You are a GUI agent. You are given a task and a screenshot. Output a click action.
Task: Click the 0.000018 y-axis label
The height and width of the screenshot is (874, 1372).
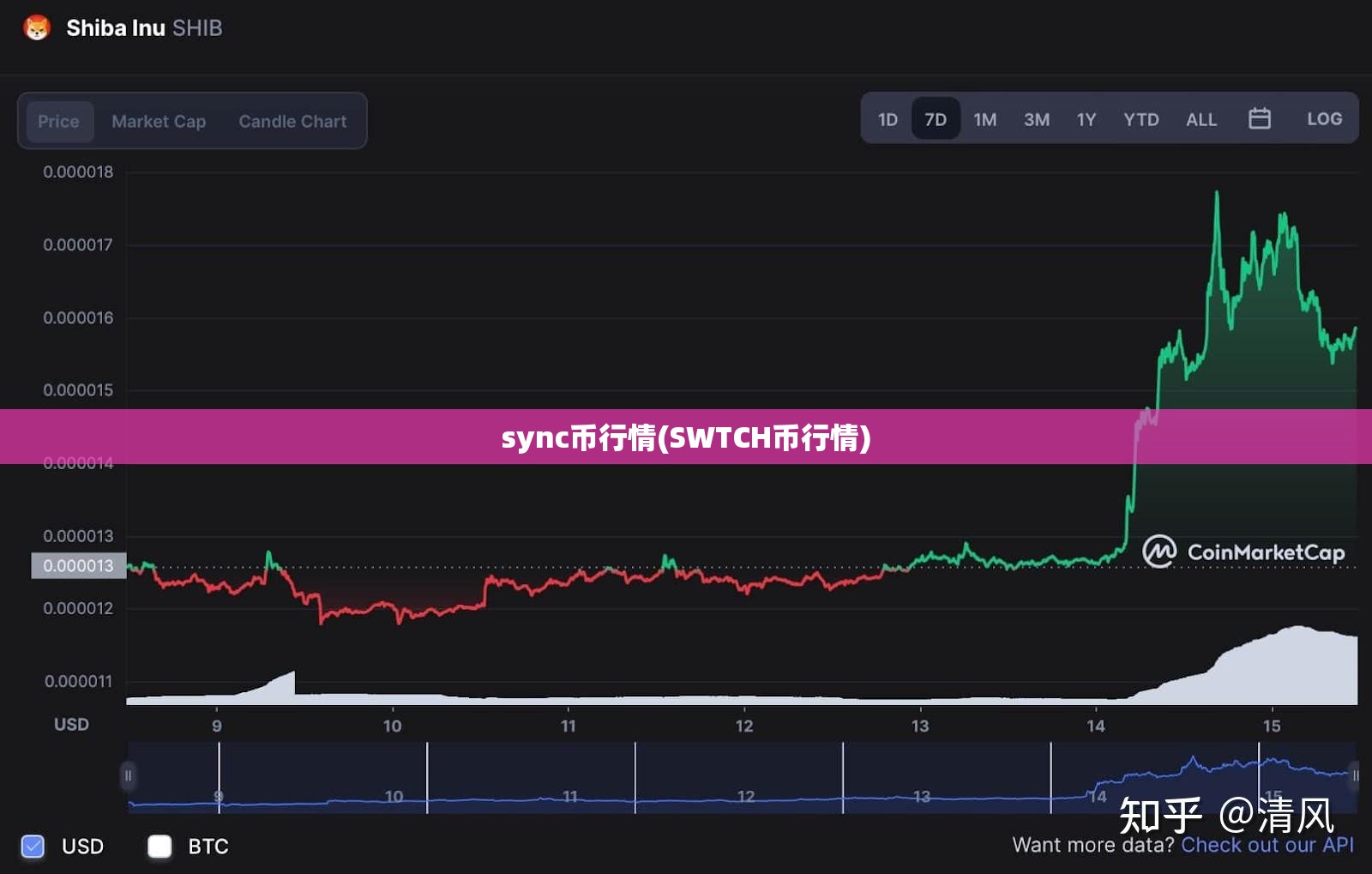click(x=78, y=172)
